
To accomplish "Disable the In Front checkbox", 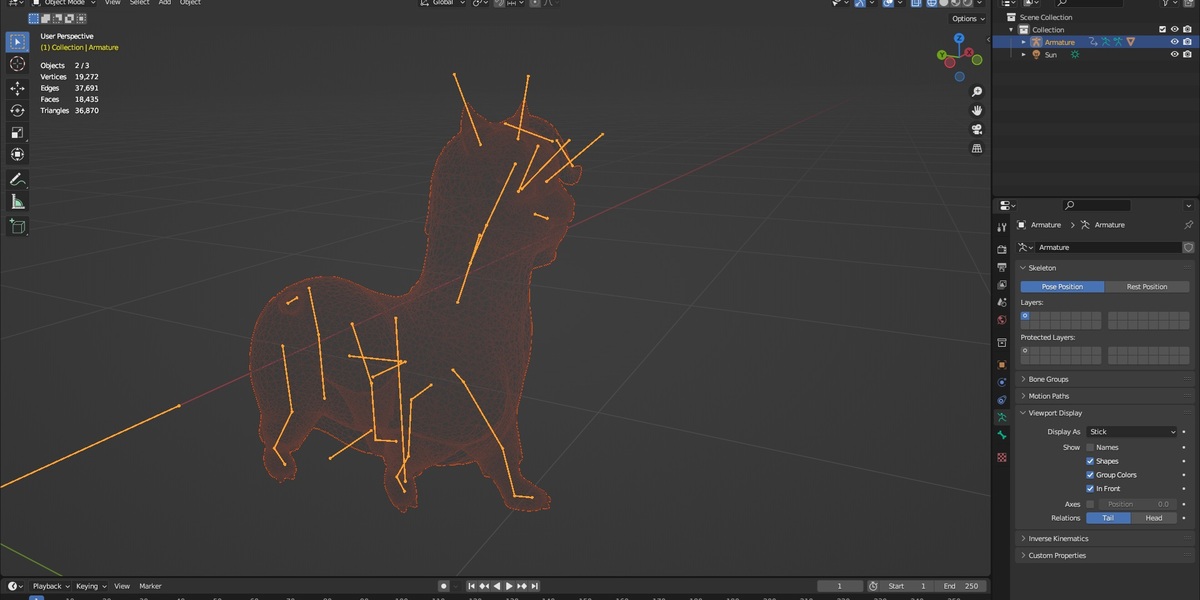I will pos(1090,489).
